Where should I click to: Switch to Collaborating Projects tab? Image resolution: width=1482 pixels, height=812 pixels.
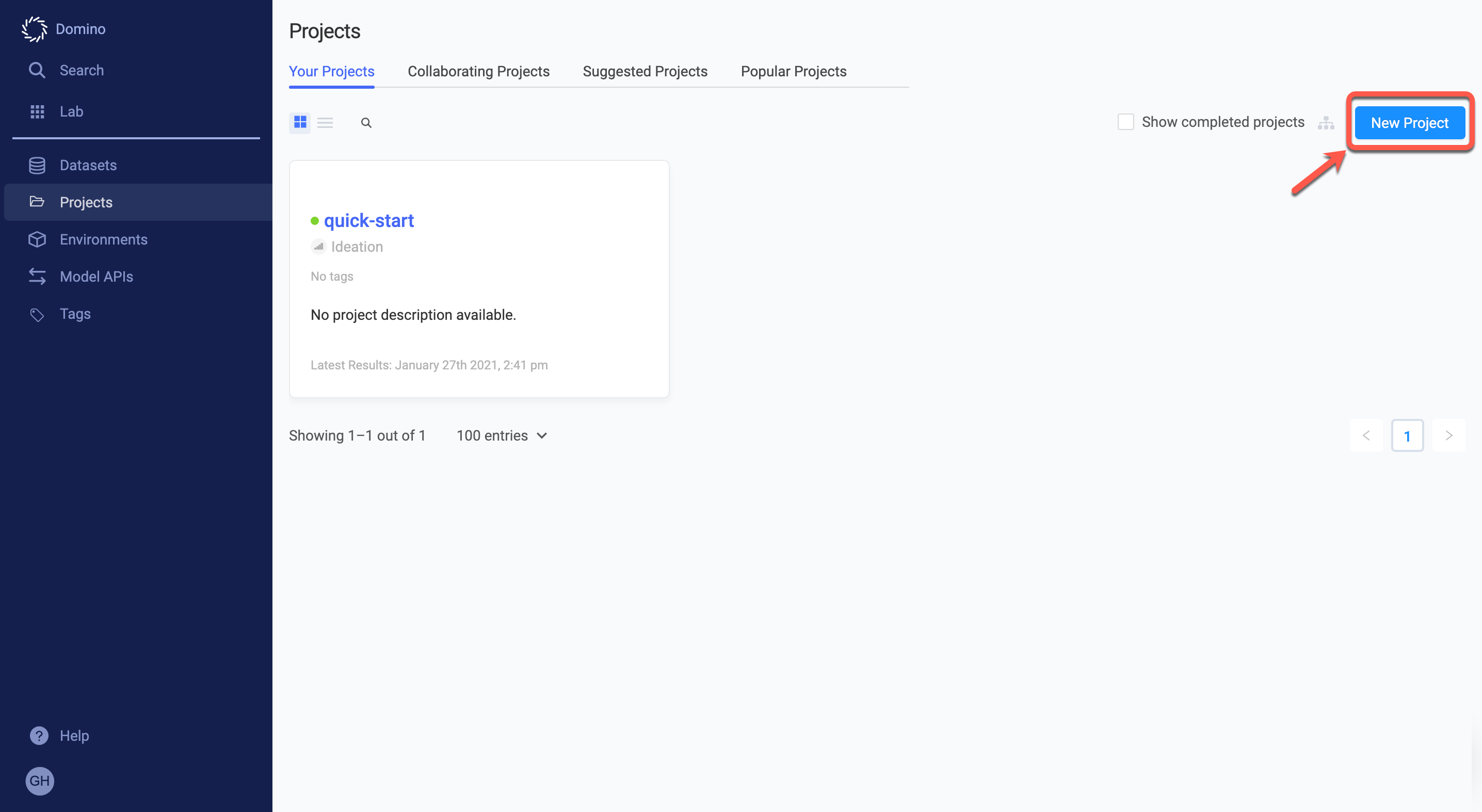click(479, 71)
